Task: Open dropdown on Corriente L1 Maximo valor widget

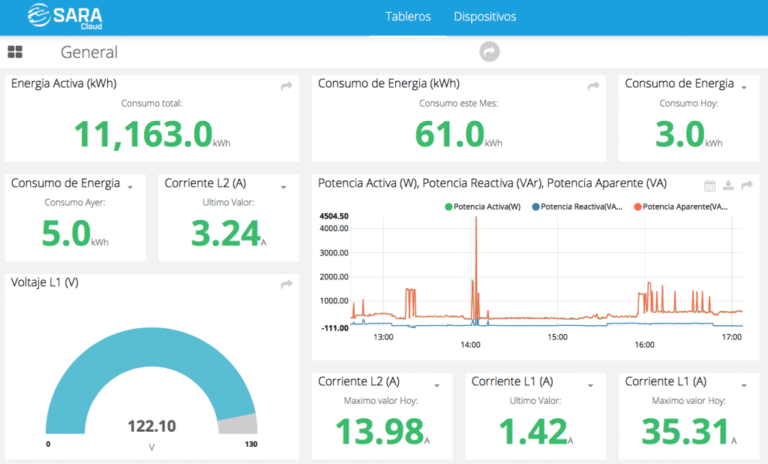Action: click(744, 384)
